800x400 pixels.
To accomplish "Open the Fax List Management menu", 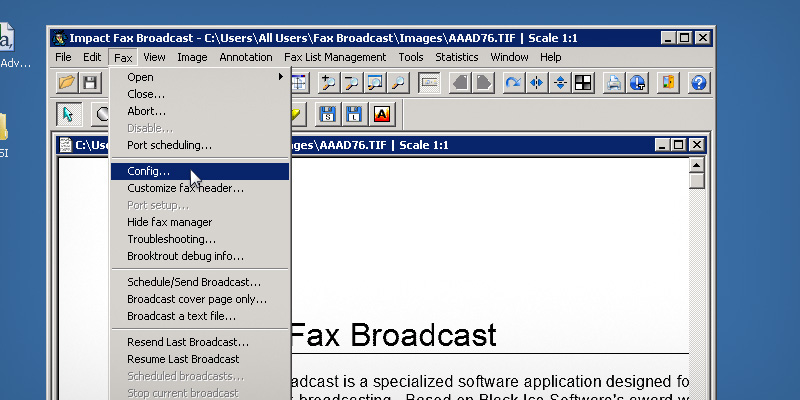I will [x=334, y=57].
